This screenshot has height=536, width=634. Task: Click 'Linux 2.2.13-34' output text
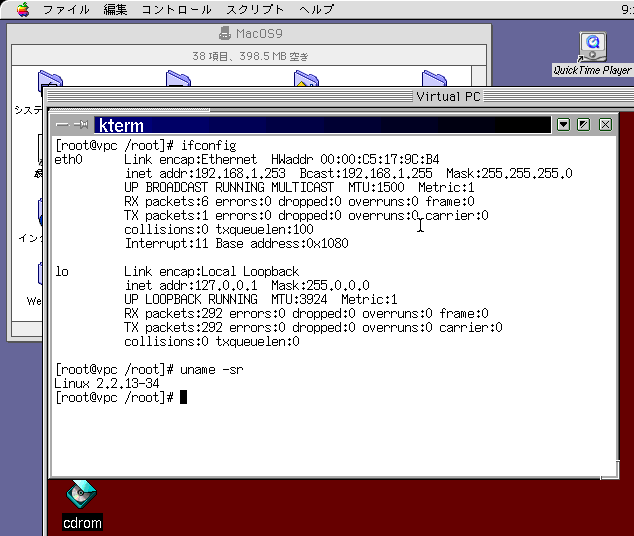107,383
